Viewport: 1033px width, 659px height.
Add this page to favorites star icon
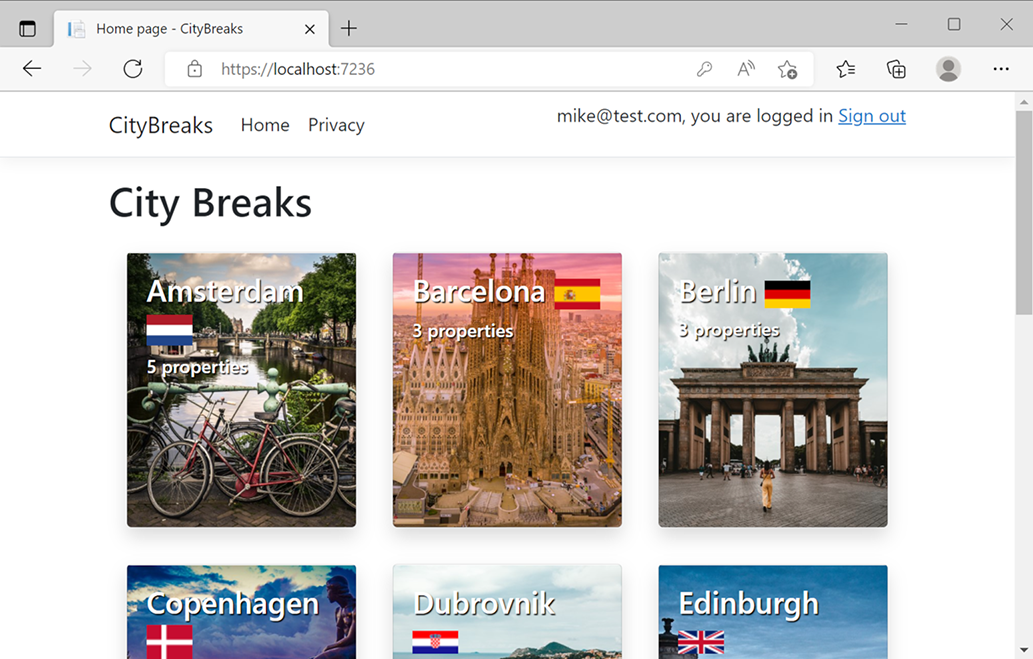[x=787, y=69]
